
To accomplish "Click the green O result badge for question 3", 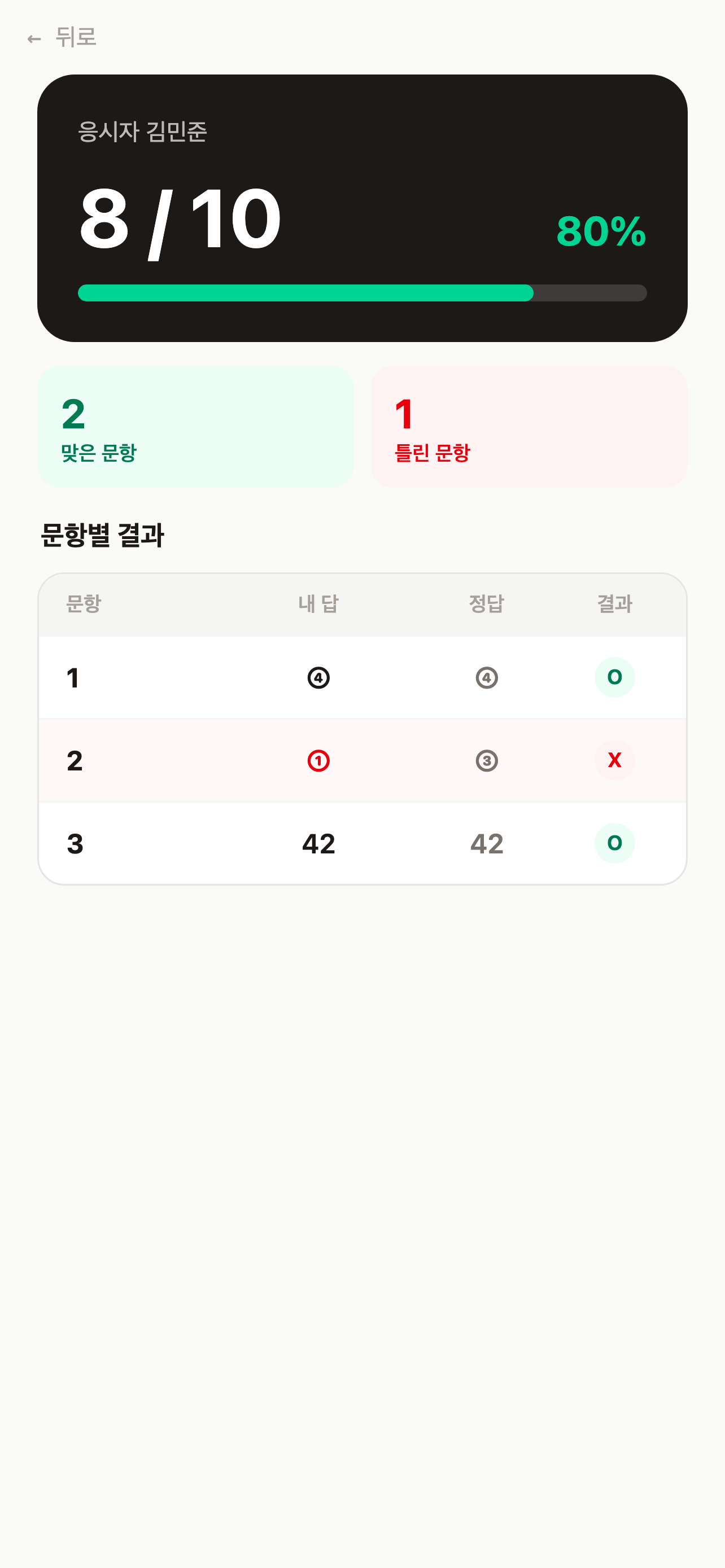I will pos(614,843).
